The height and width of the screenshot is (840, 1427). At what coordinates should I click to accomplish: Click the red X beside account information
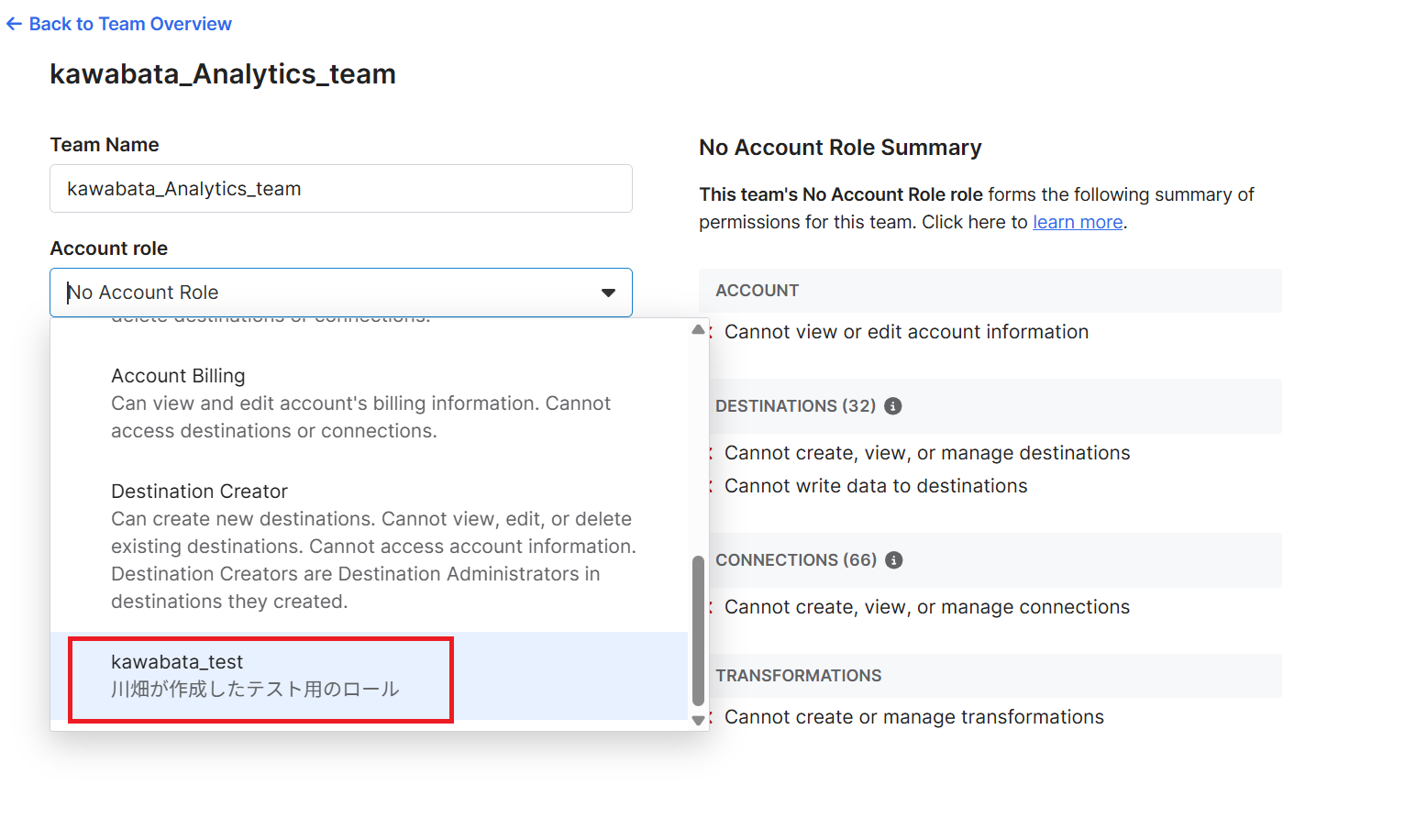711,332
